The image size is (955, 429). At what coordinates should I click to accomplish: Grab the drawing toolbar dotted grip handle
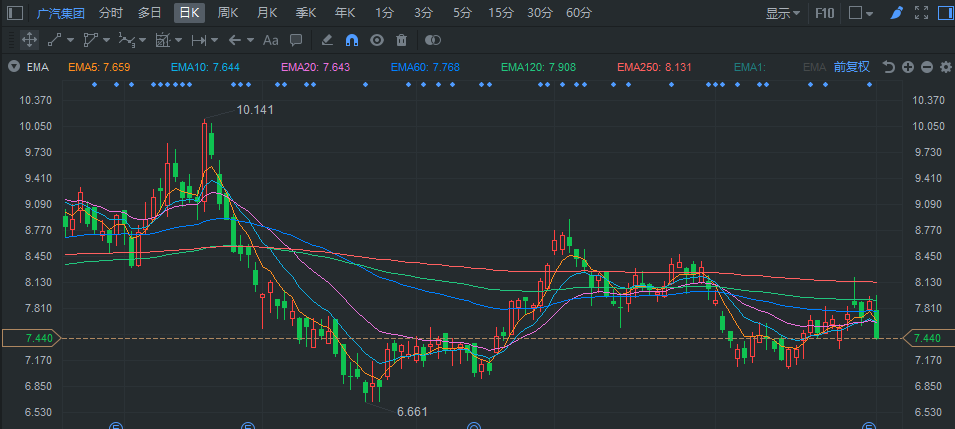(x=12, y=40)
